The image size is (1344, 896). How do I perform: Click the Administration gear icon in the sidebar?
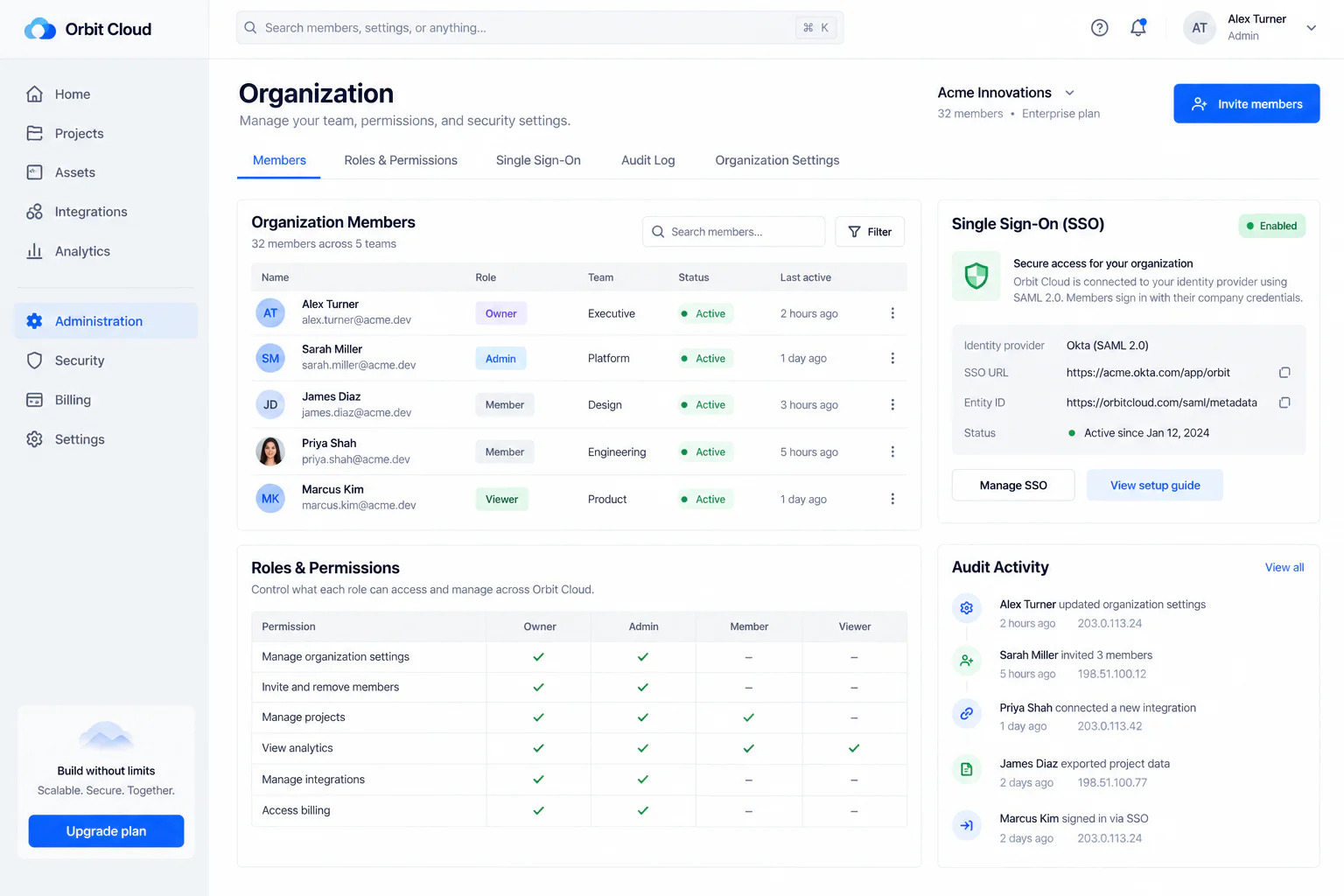point(34,321)
